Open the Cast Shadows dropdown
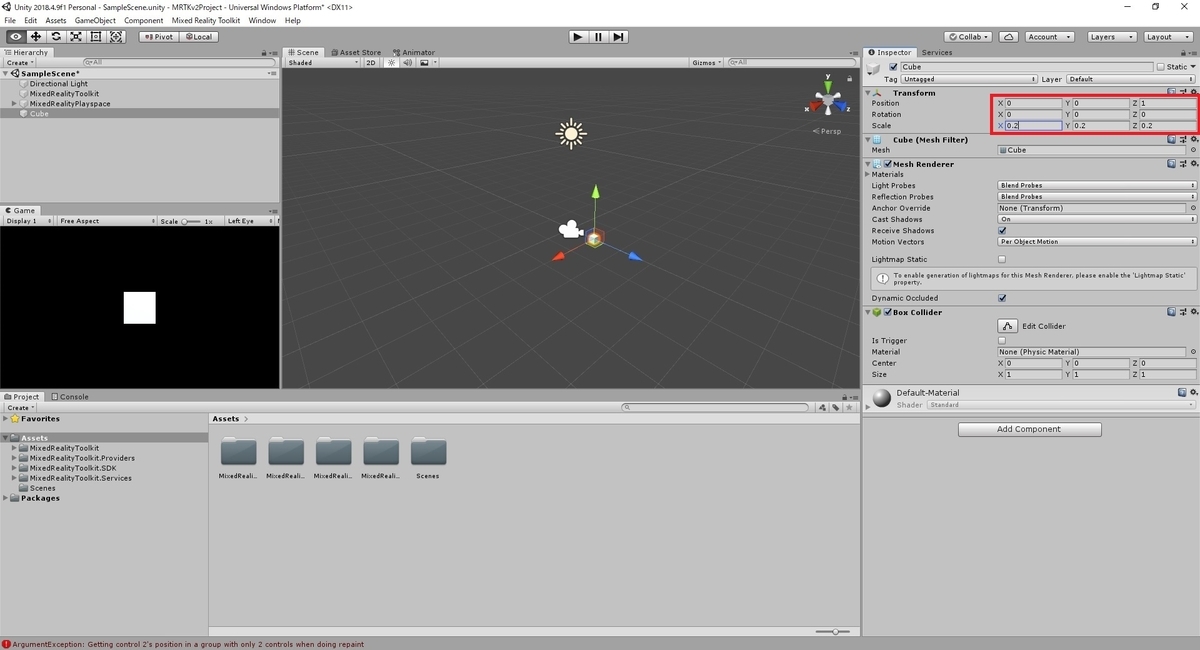1200x650 pixels. [1097, 219]
